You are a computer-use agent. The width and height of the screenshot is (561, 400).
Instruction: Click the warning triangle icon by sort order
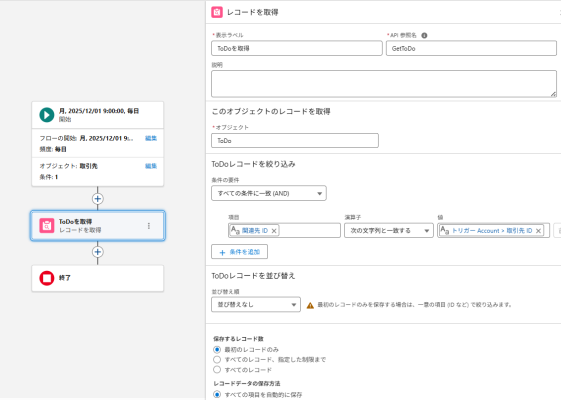(x=310, y=305)
